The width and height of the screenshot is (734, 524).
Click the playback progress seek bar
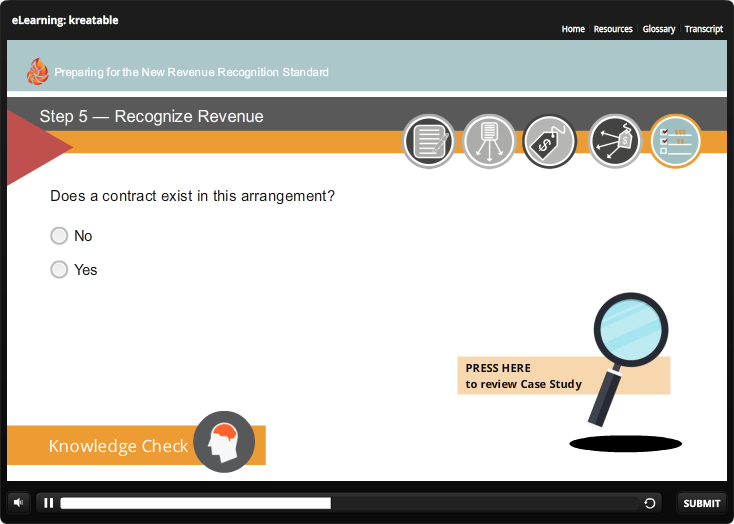coord(348,503)
